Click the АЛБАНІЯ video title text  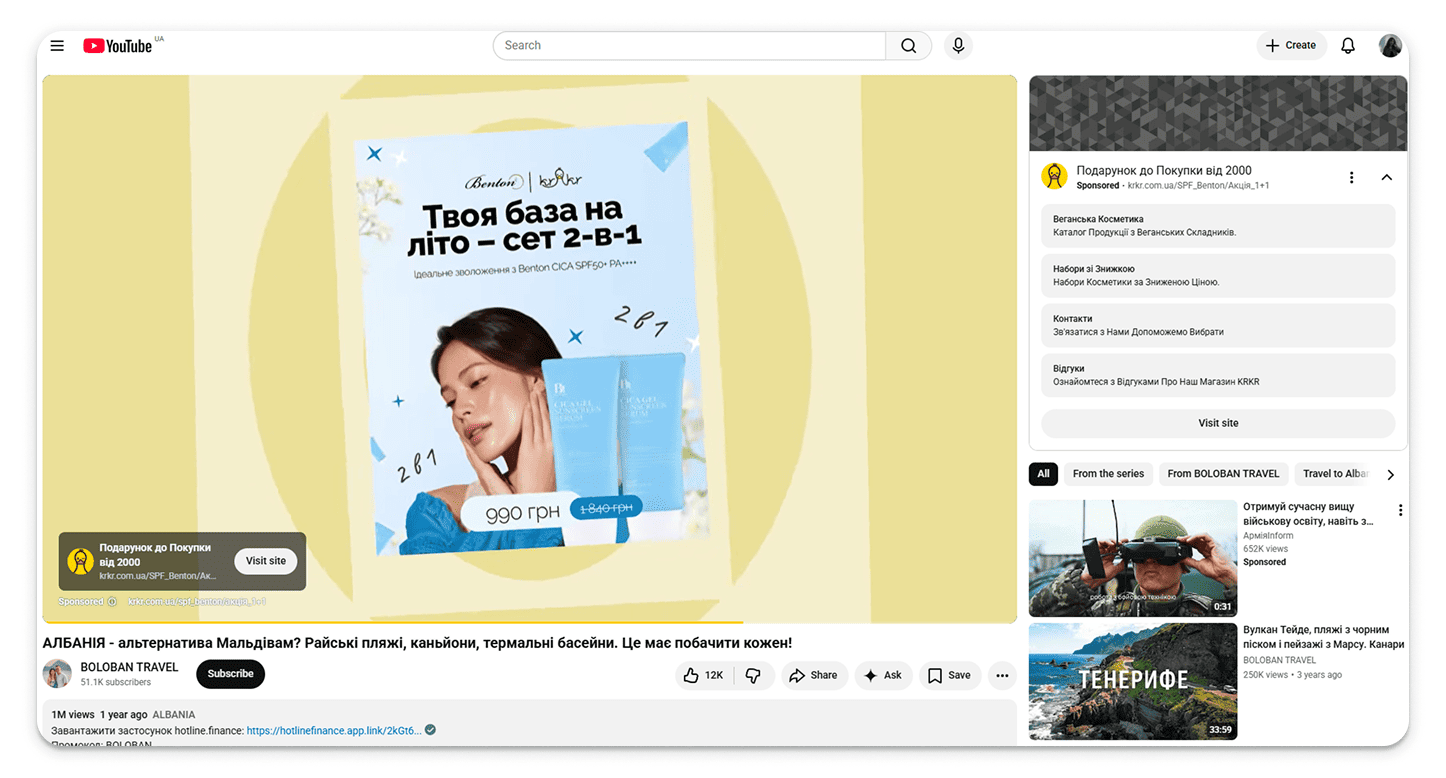[x=417, y=643]
